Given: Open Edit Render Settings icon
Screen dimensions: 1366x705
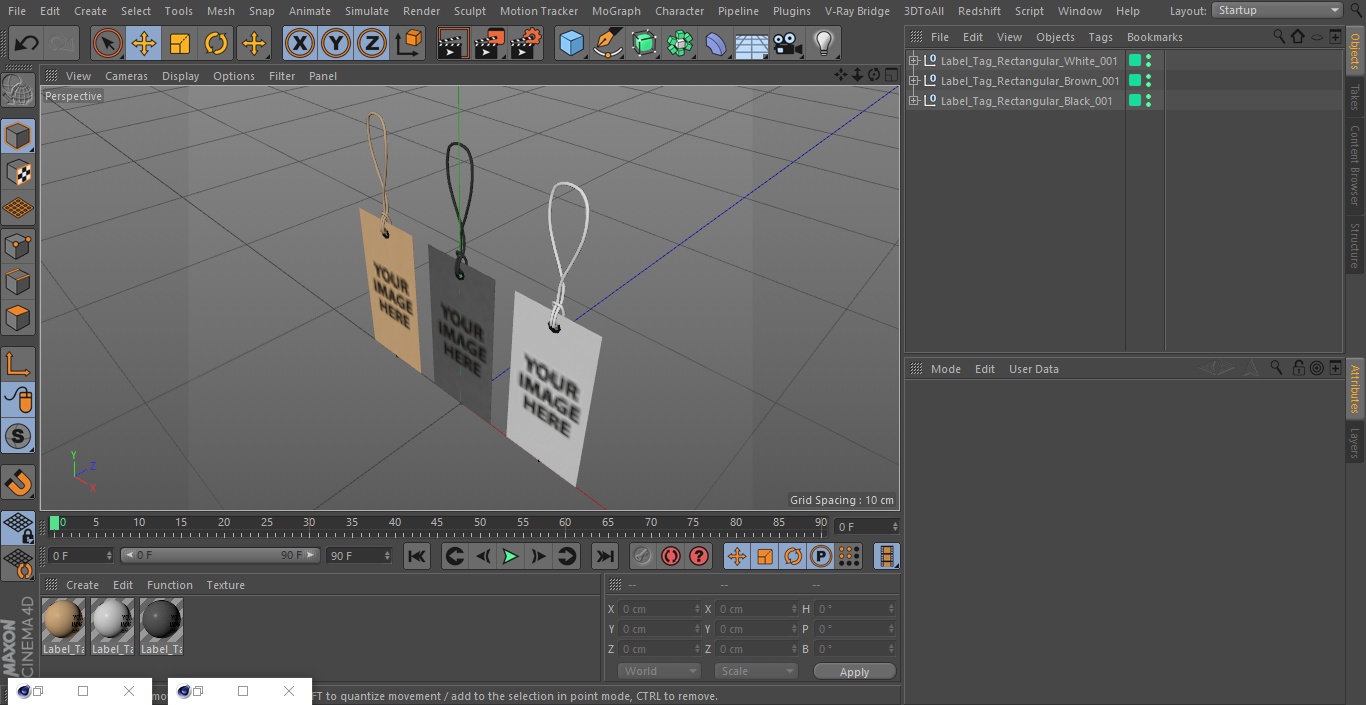Looking at the screenshot, I should [x=526, y=43].
